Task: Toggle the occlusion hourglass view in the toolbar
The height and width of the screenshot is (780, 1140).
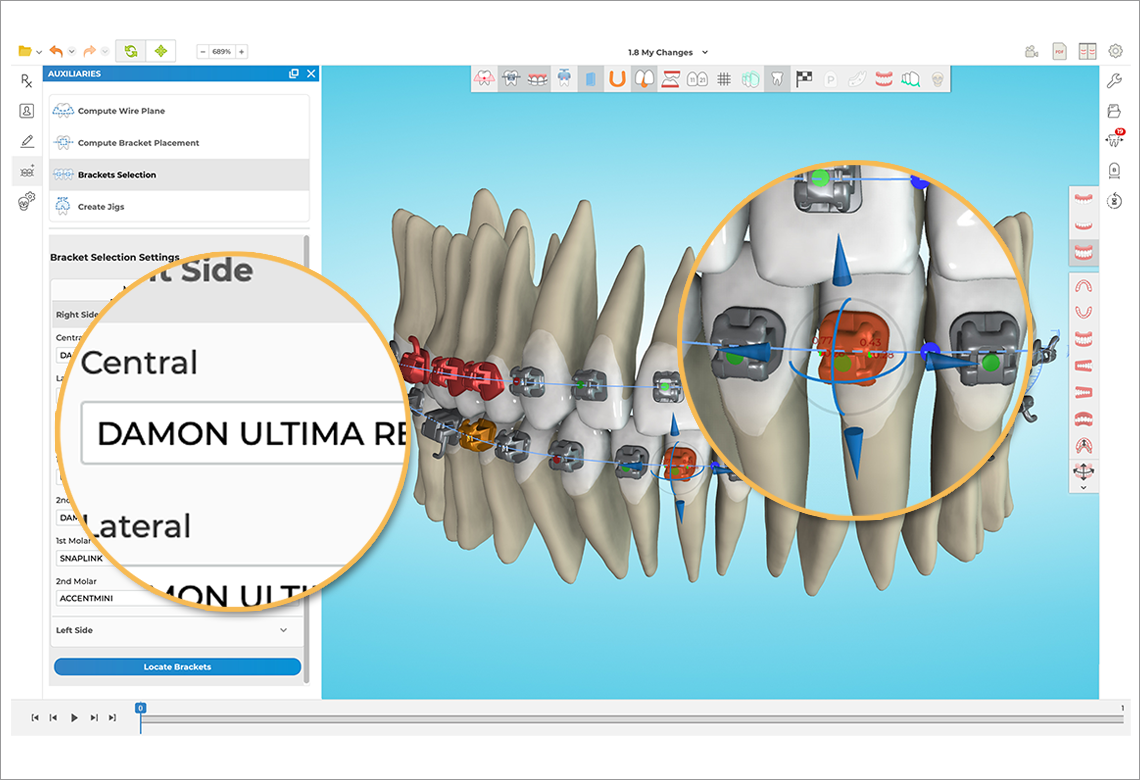Action: (x=671, y=77)
